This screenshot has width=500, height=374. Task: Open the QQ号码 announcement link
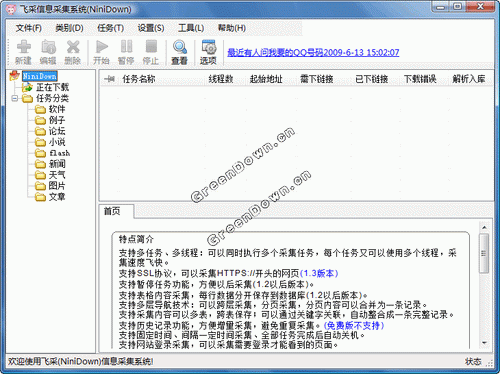313,53
